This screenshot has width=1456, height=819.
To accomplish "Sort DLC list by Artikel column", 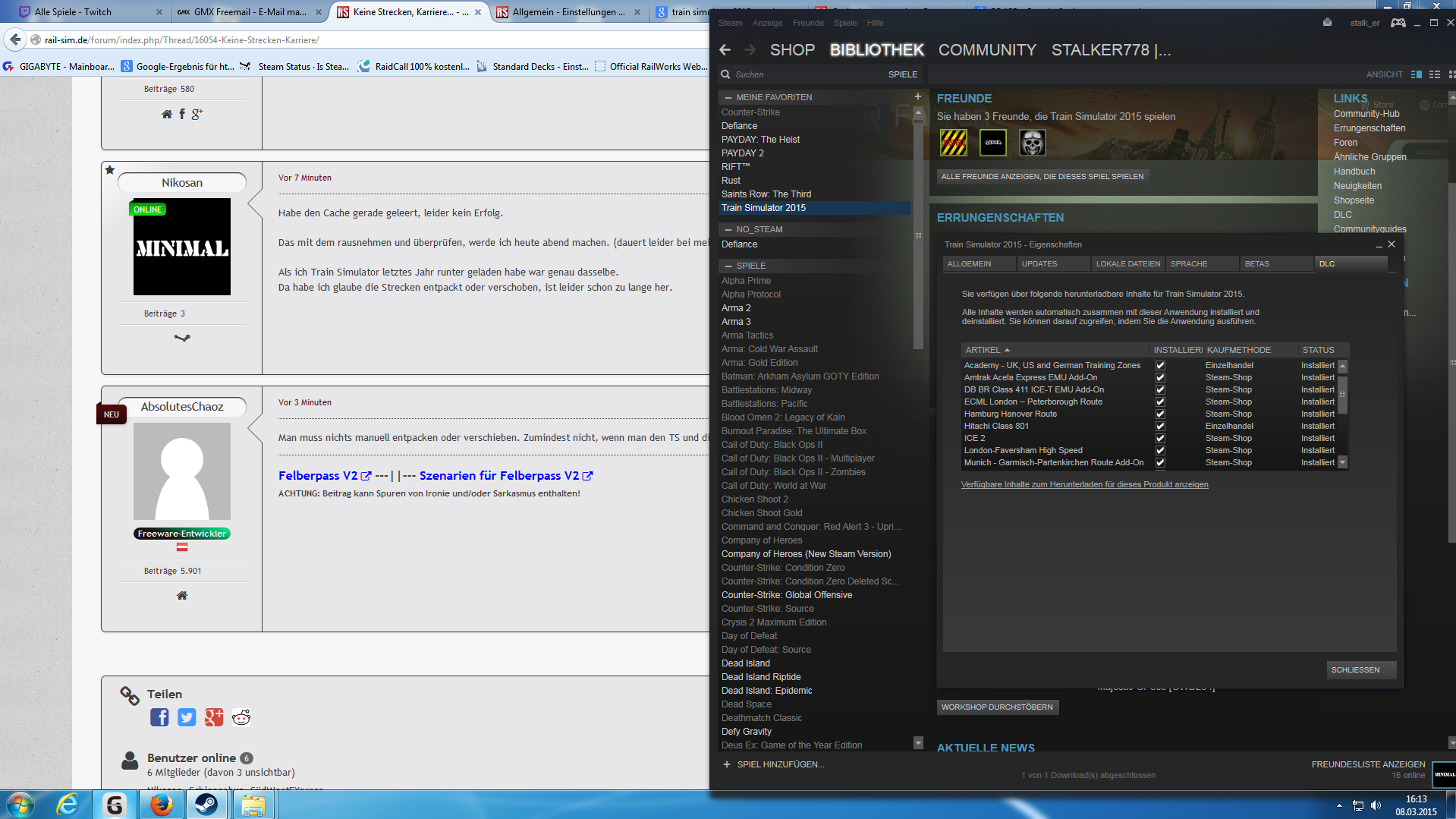I will (1054, 350).
